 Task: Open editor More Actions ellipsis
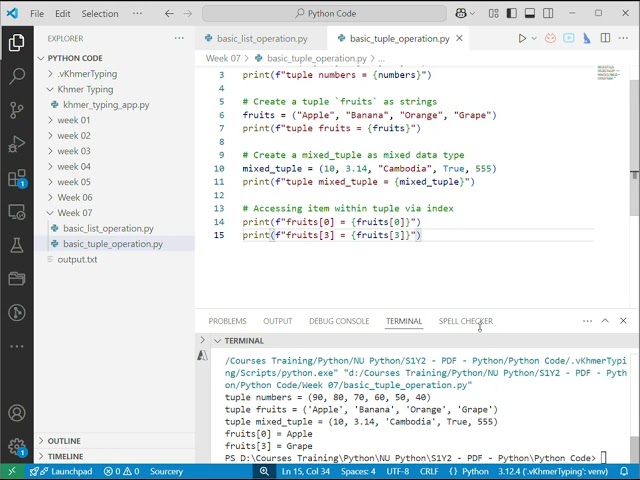pos(623,38)
